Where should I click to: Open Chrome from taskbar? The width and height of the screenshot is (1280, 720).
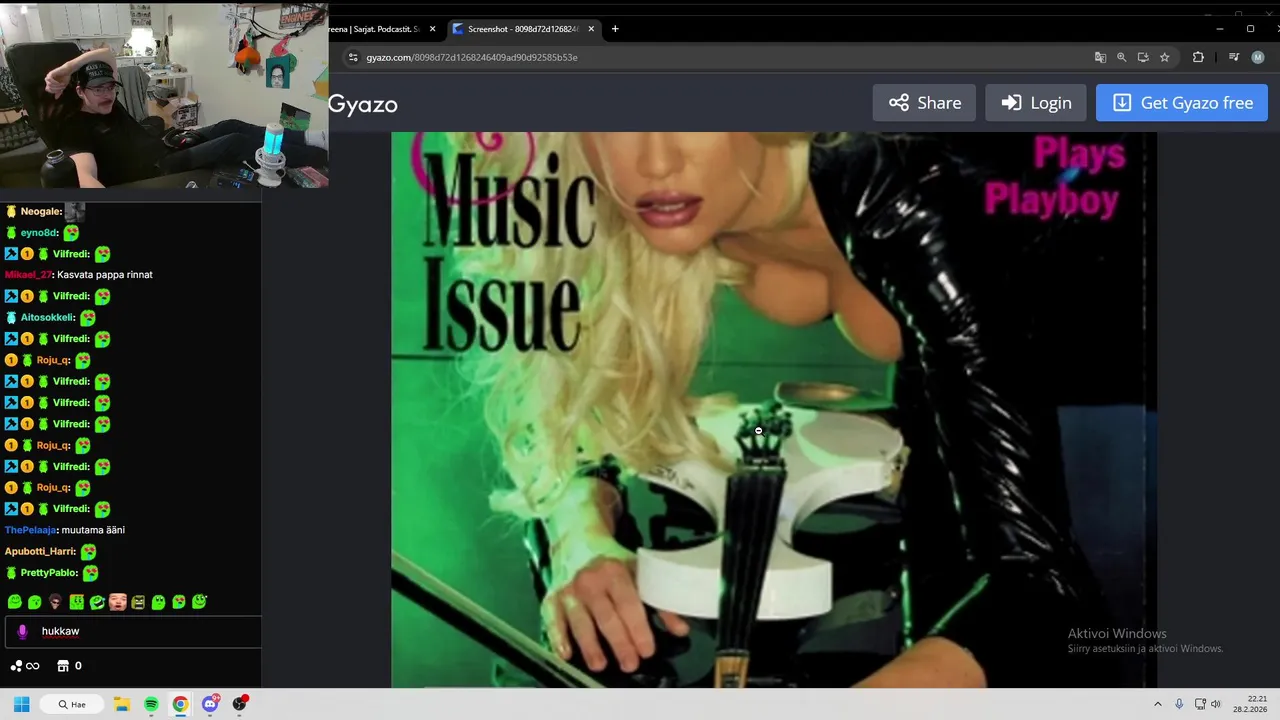(180, 704)
